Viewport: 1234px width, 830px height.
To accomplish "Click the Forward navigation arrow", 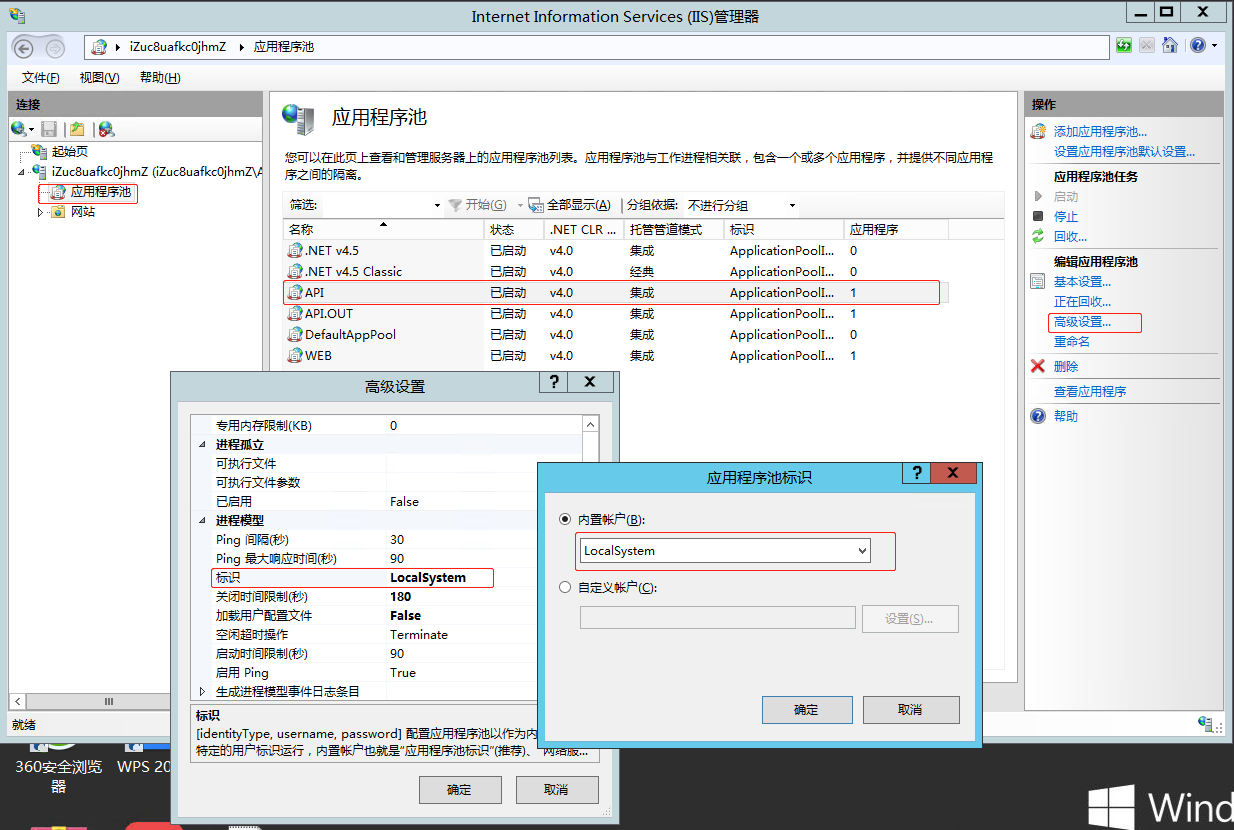I will pos(55,47).
